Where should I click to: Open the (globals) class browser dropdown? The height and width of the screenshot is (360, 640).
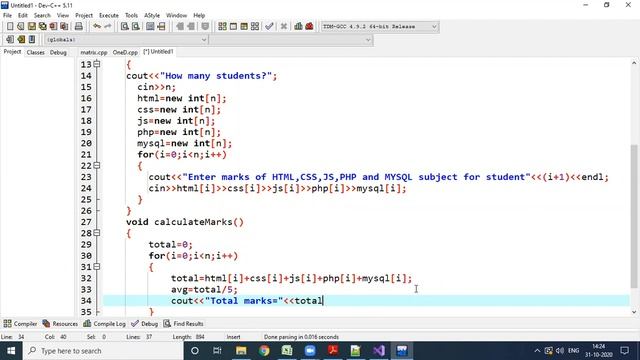click(x=126, y=40)
